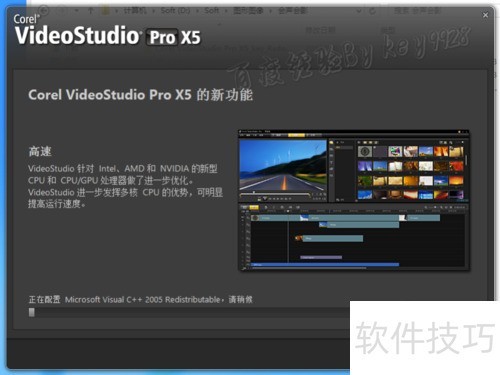This screenshot has height=375, width=500.
Task: Click the road video in the preview screenshot
Action: point(283,165)
